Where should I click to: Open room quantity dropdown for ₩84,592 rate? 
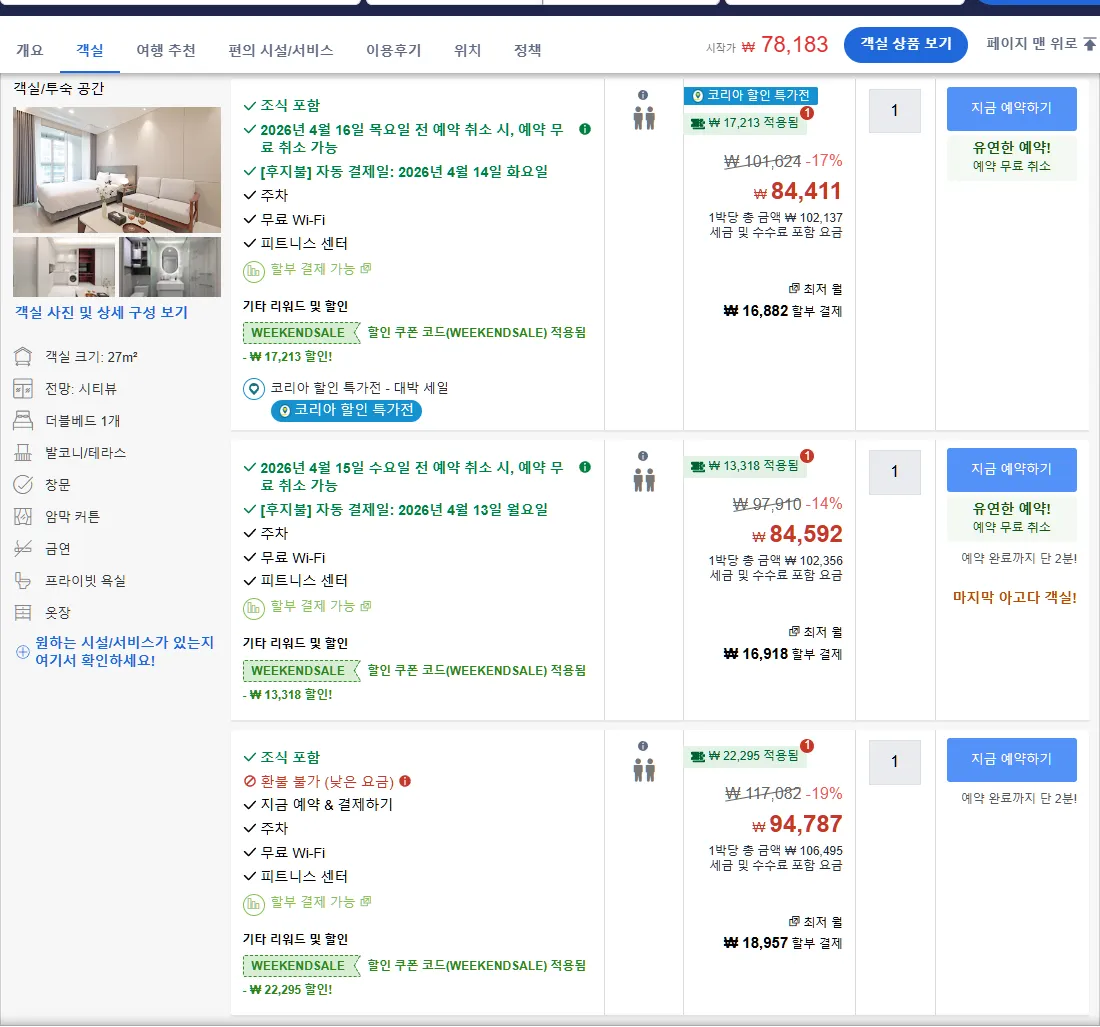[x=894, y=472]
